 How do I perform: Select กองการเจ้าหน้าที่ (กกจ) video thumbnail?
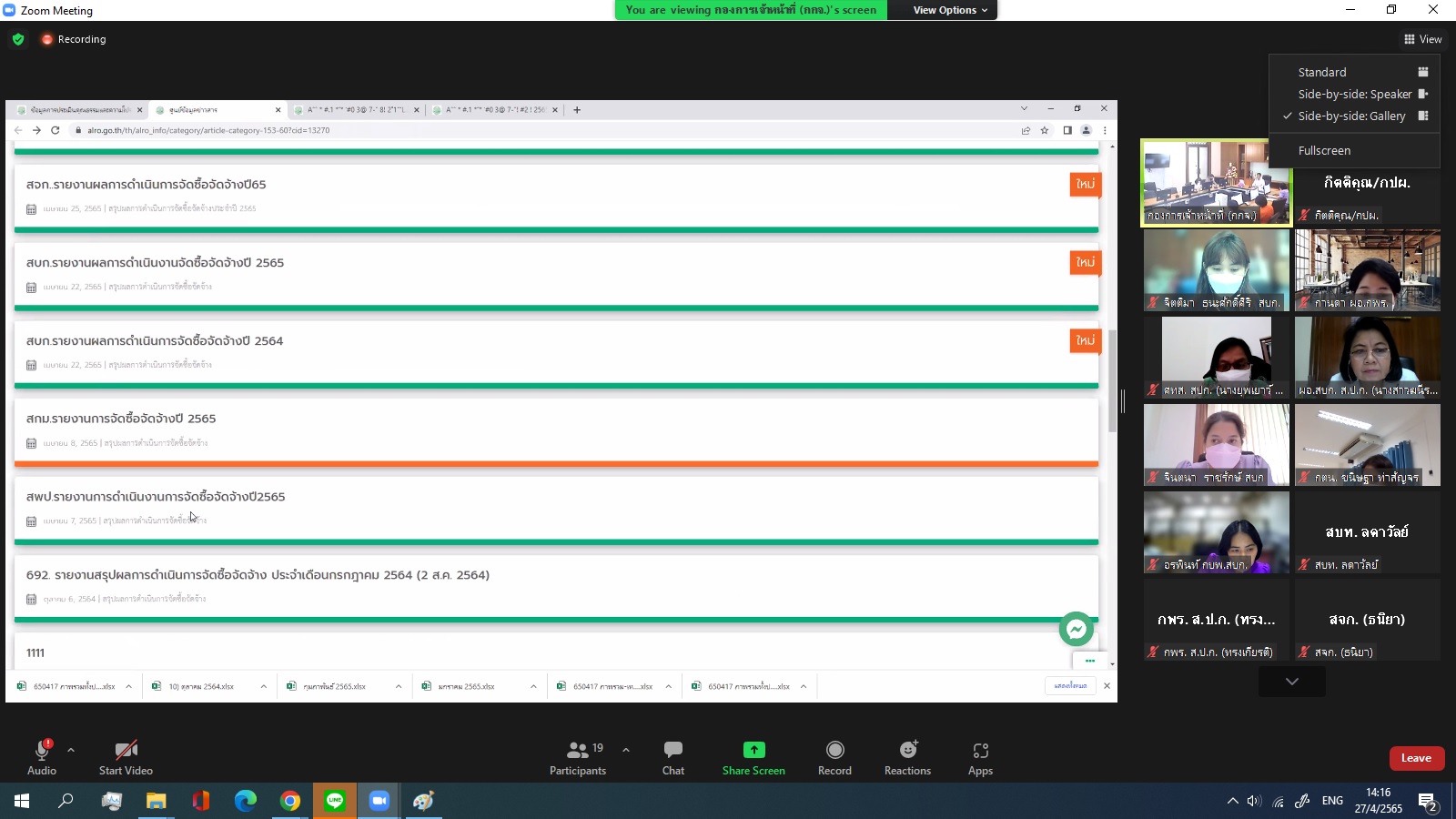1217,183
